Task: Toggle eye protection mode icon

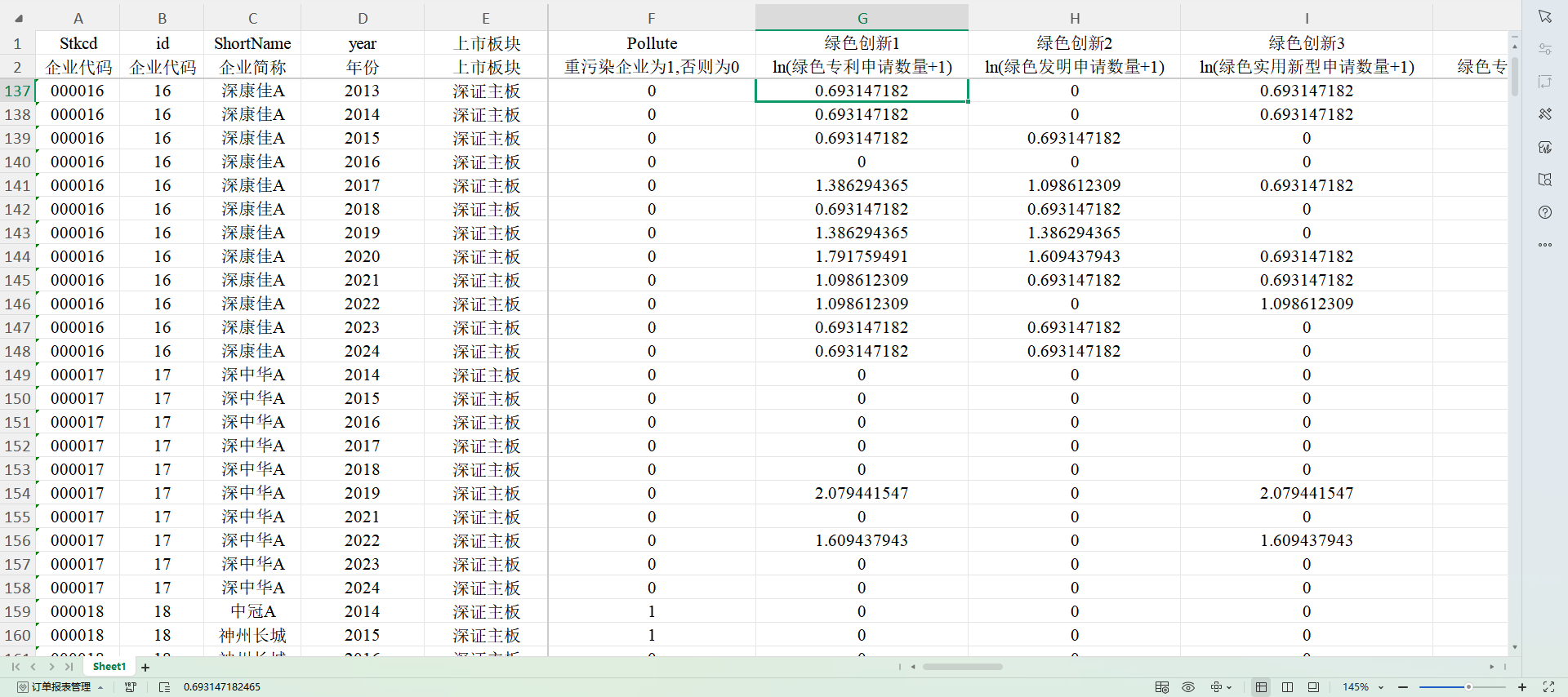Action: point(1188,687)
